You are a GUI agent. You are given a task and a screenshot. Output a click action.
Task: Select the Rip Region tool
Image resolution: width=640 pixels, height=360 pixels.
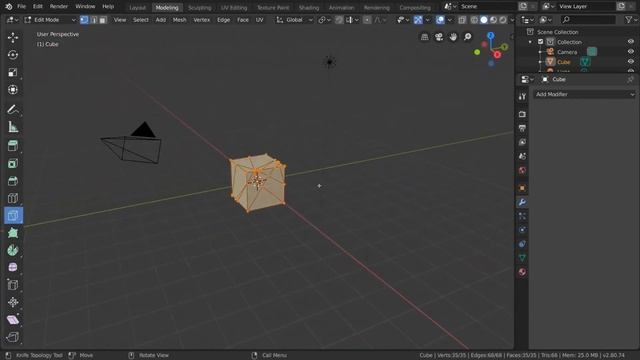coord(13,337)
